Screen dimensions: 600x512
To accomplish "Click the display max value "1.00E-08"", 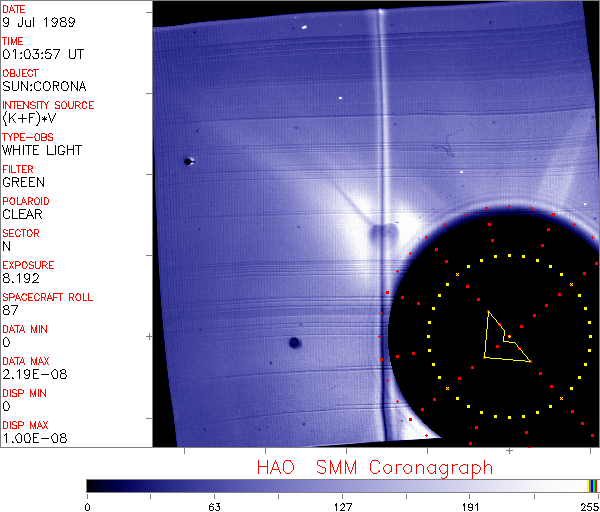I will tap(31, 438).
